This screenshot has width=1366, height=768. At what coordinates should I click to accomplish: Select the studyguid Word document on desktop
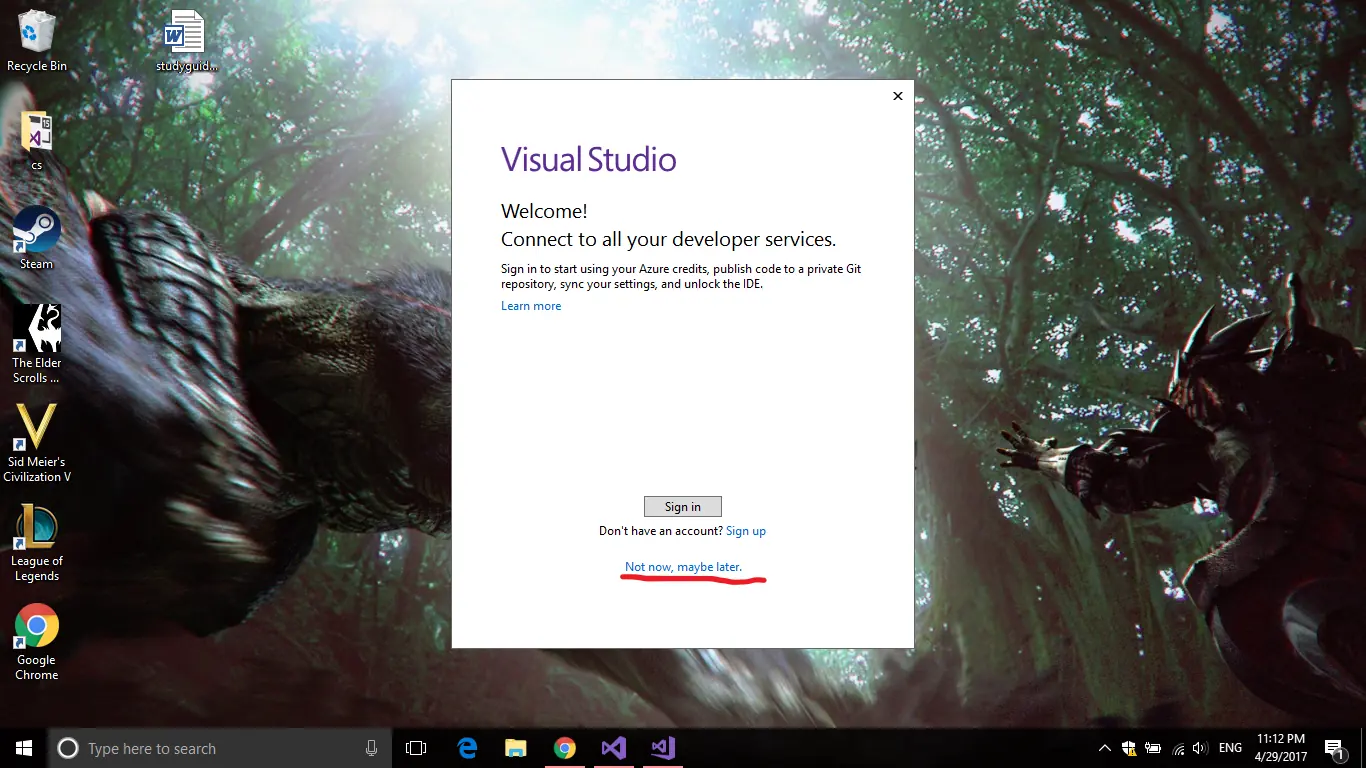click(x=186, y=41)
